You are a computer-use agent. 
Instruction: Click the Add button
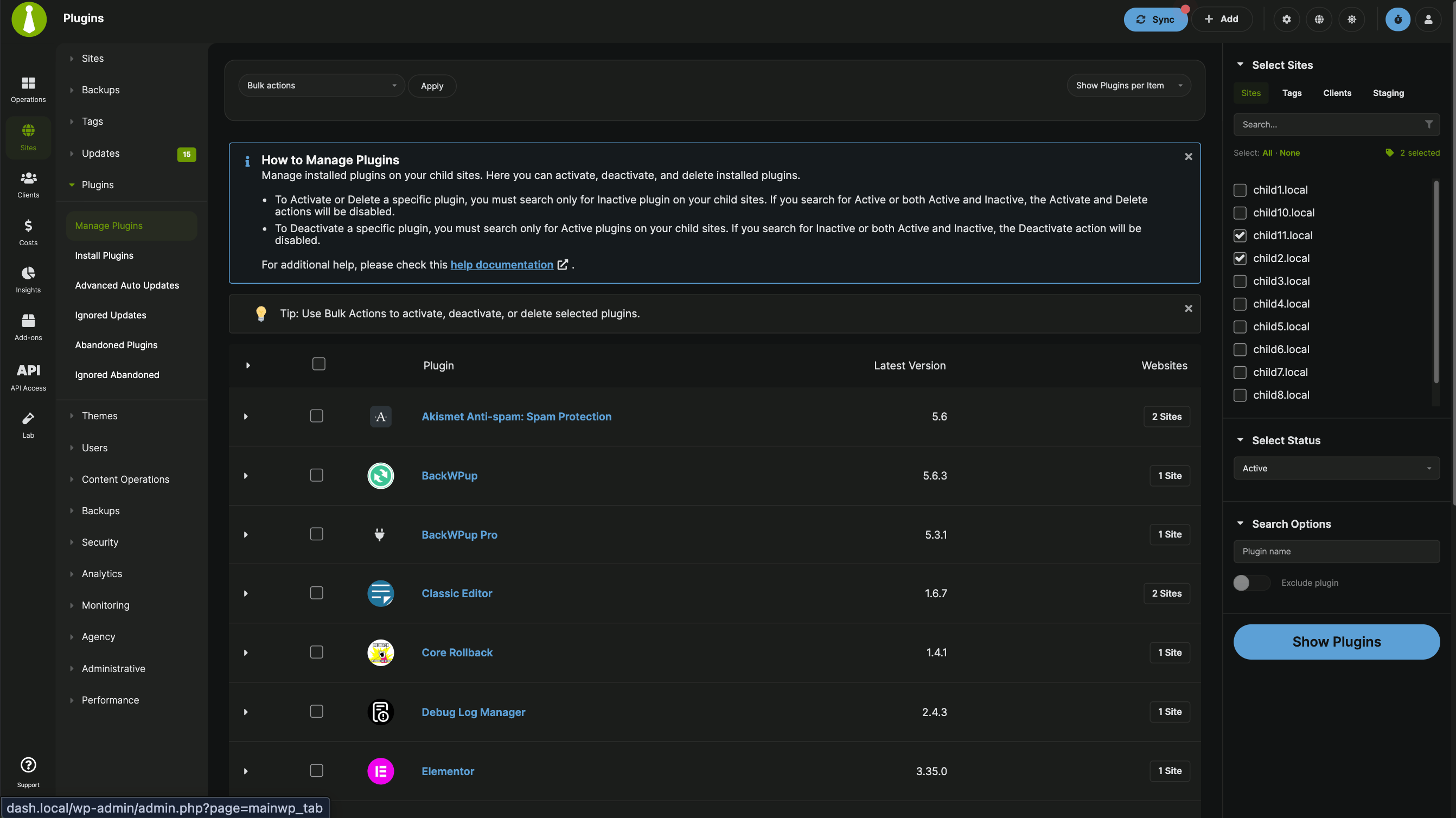(x=1221, y=19)
